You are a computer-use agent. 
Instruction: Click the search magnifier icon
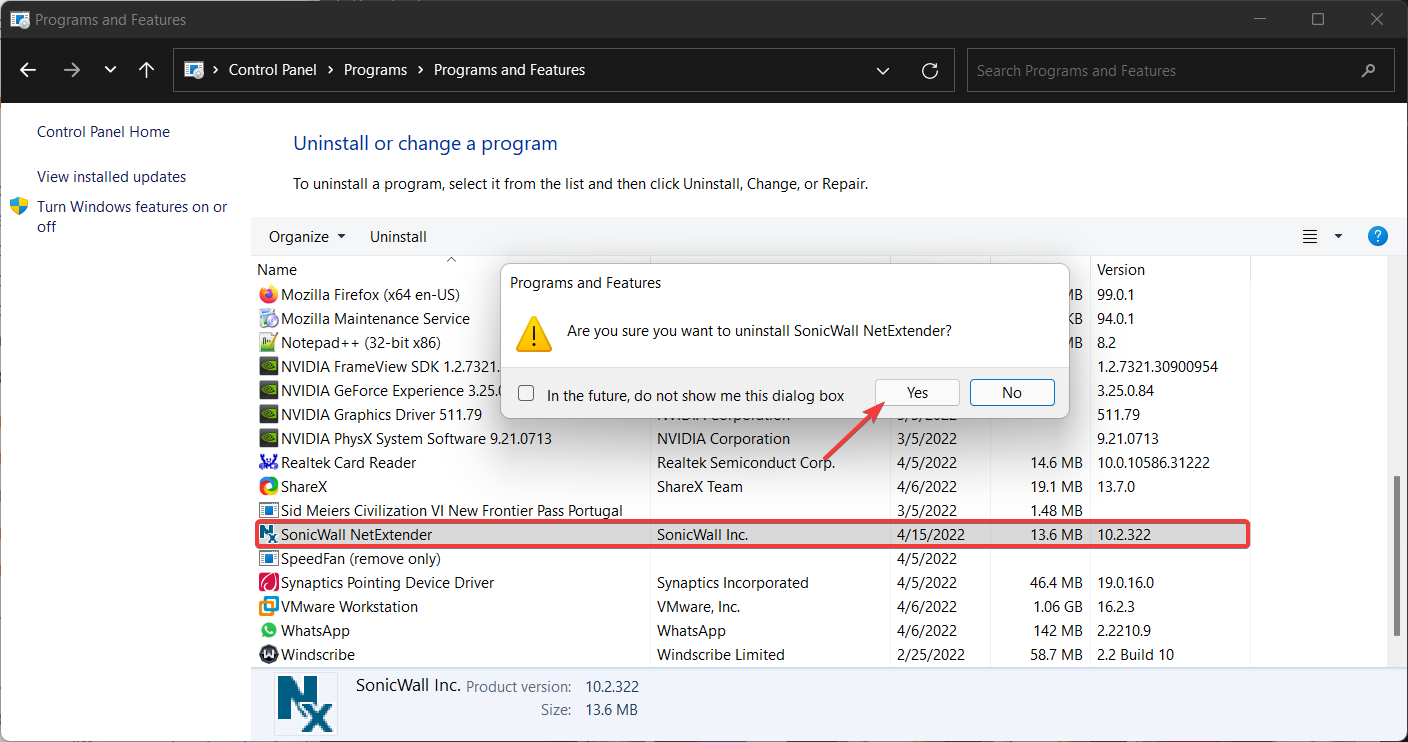click(1369, 71)
